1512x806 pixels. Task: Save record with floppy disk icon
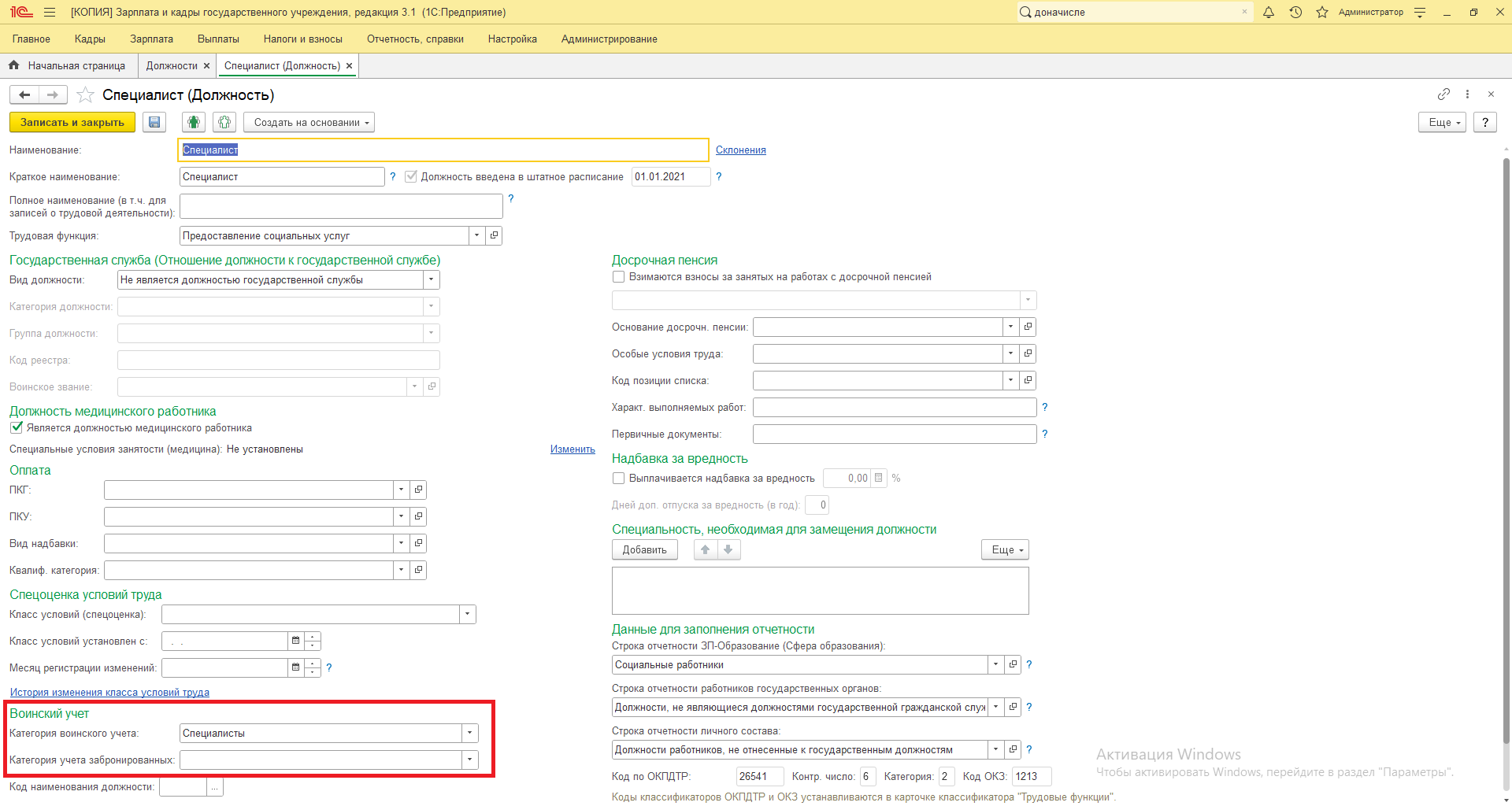pyautogui.click(x=154, y=122)
